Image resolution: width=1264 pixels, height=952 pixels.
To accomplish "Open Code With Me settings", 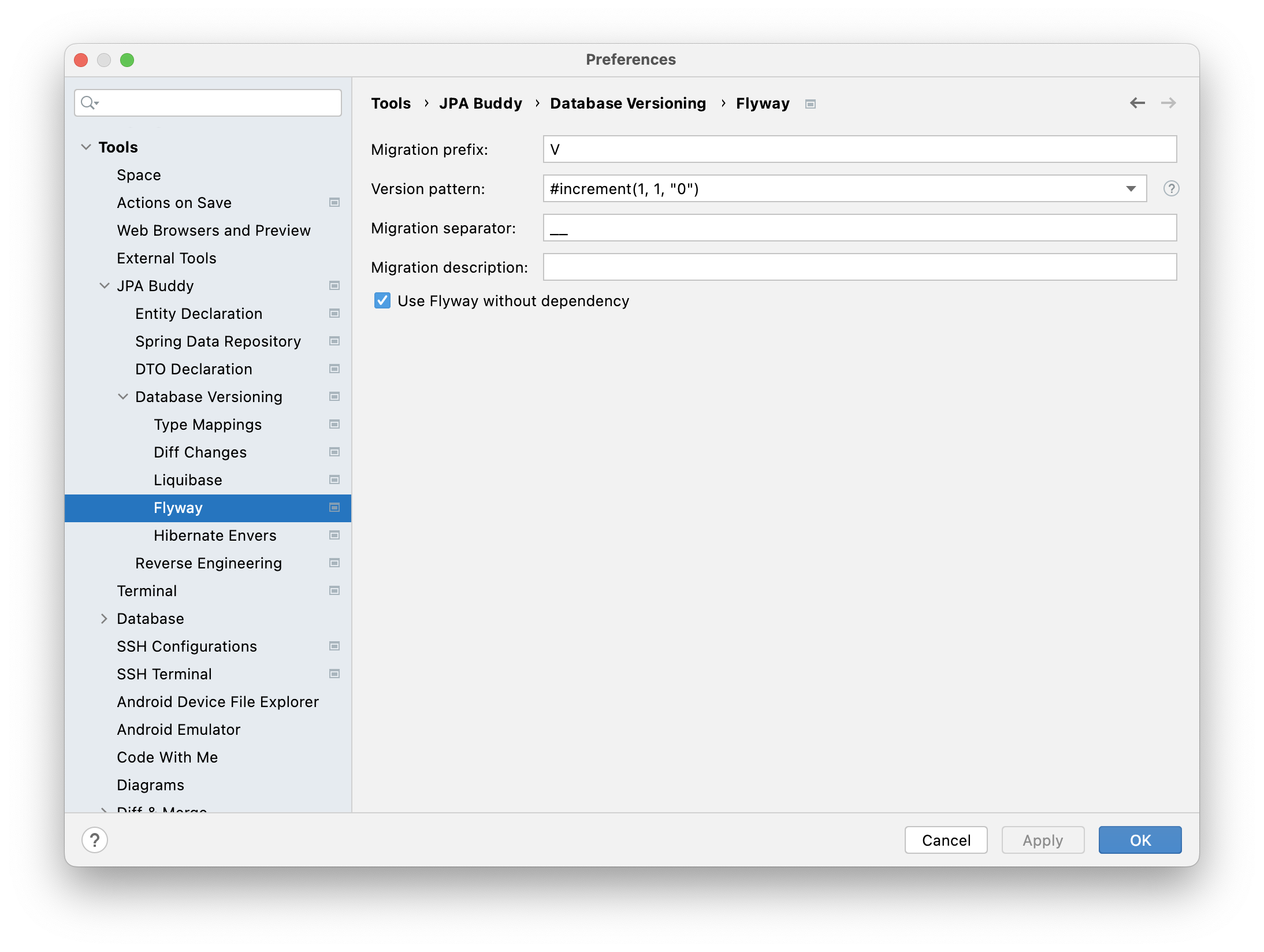I will coord(208,757).
